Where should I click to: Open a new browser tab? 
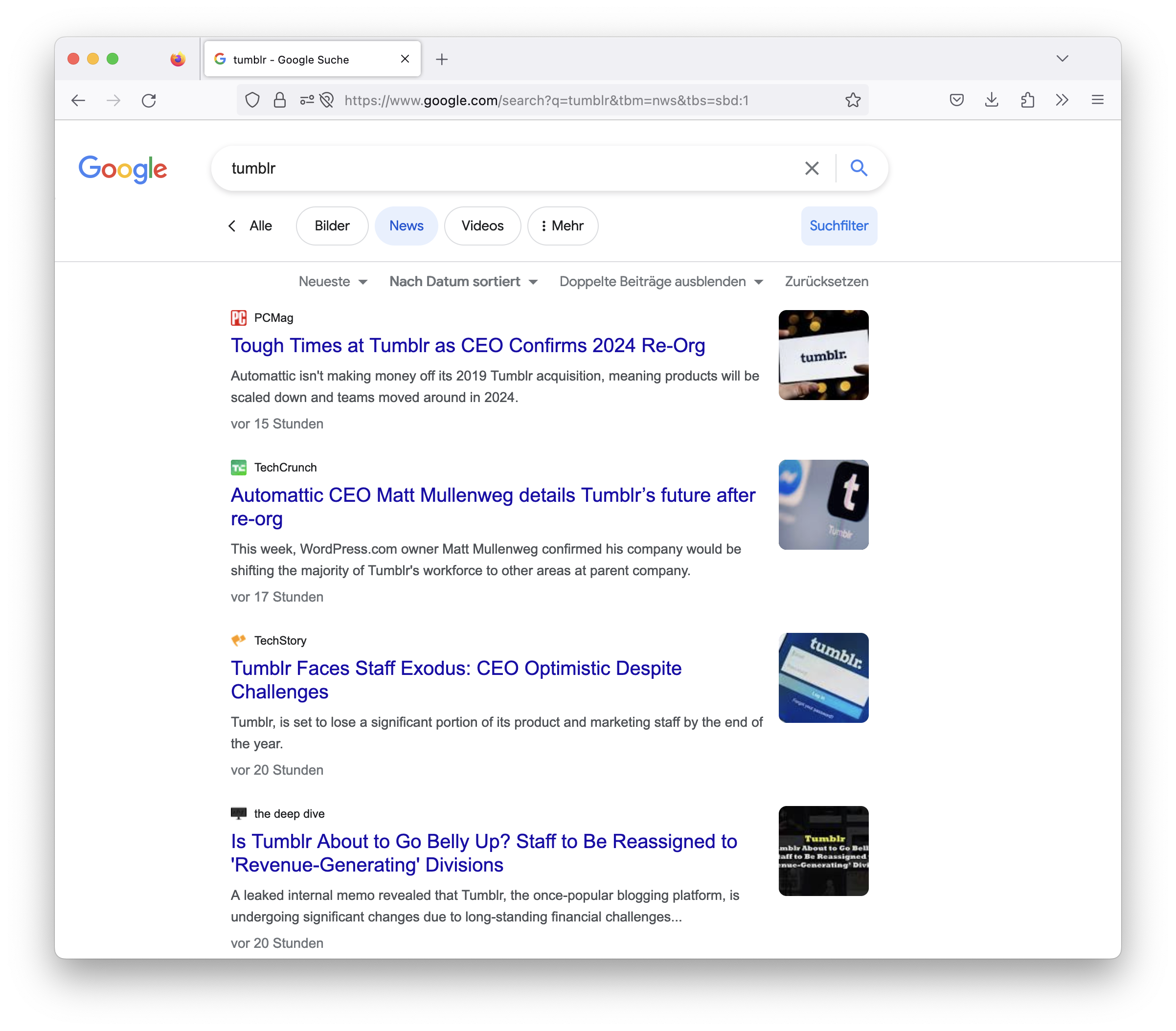tap(442, 59)
